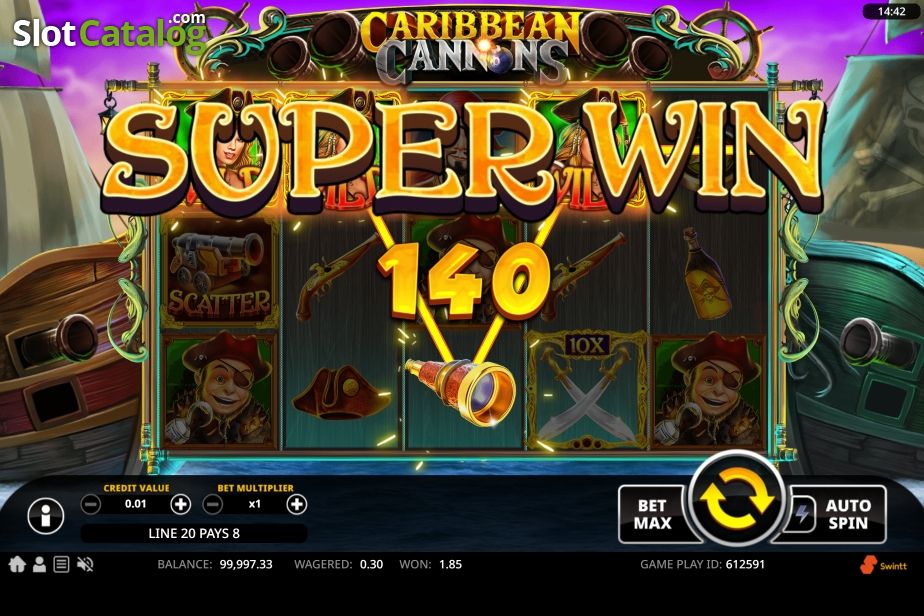Click the Bet Max button
This screenshot has height=616, width=924.
pos(652,514)
